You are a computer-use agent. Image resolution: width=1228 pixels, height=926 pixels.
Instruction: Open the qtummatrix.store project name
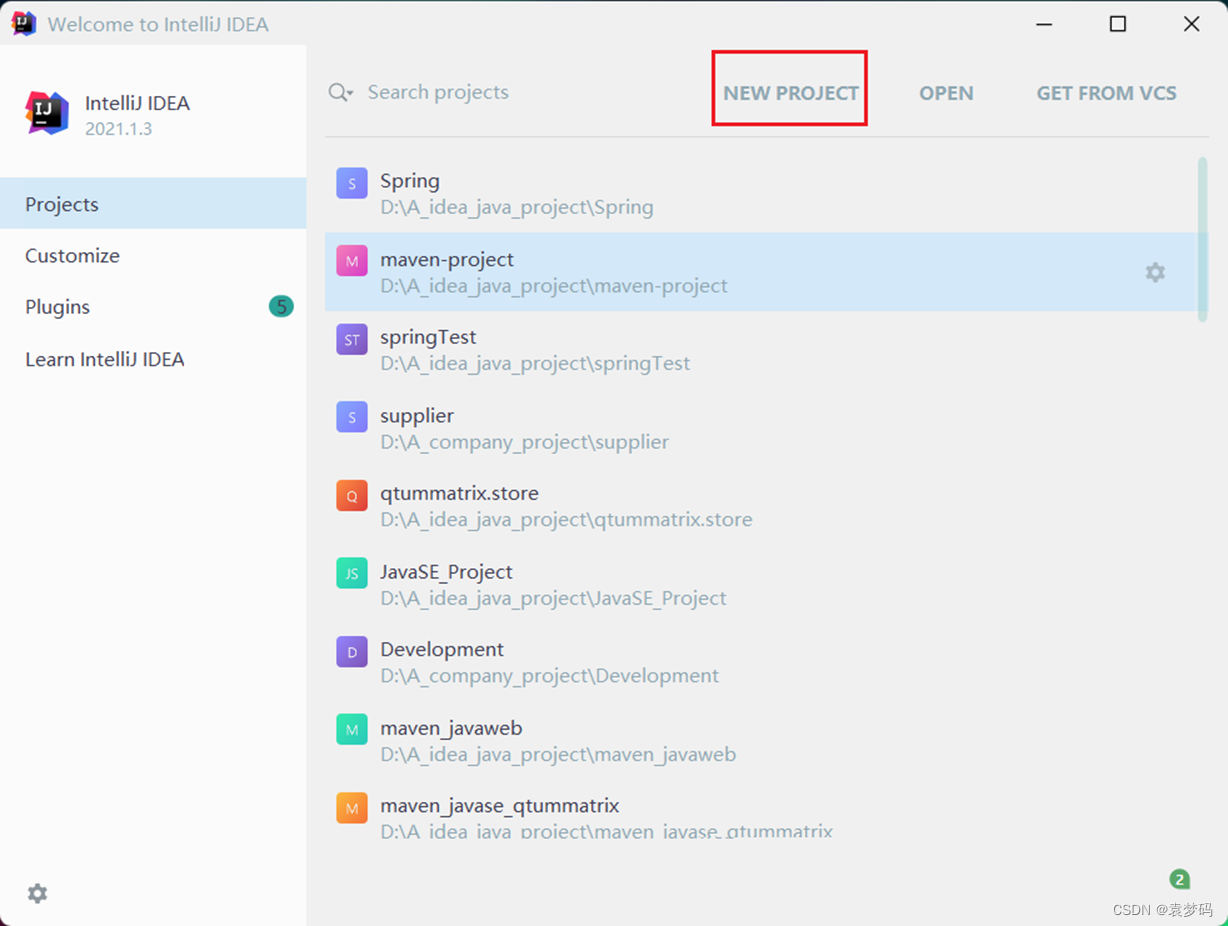point(459,493)
